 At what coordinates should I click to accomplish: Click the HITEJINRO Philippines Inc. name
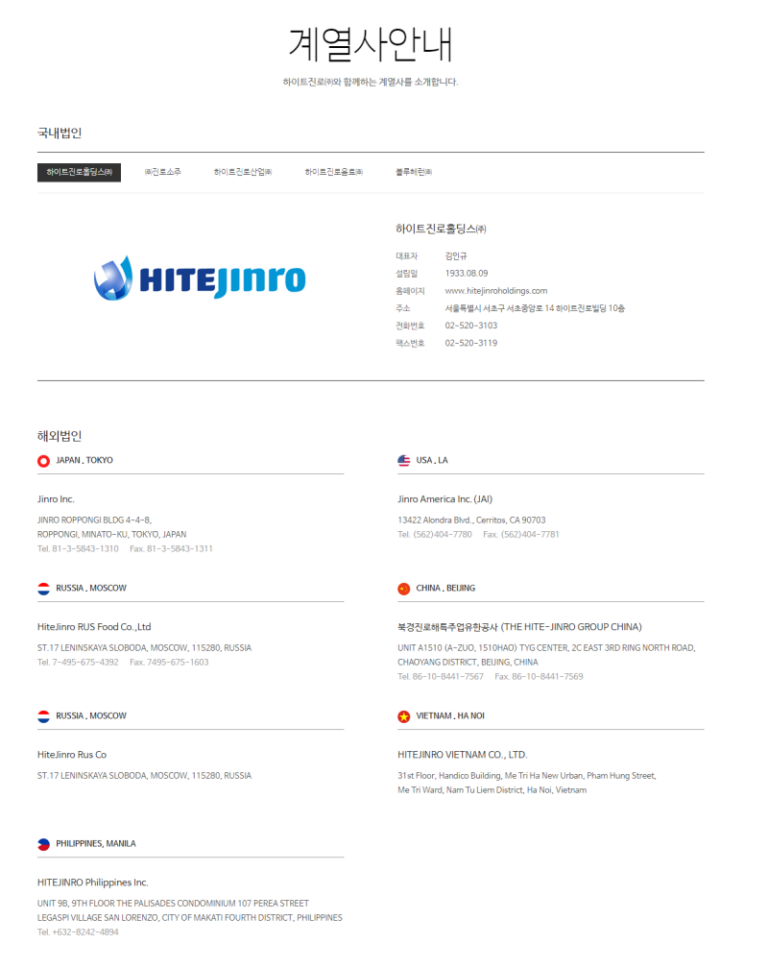[92, 883]
